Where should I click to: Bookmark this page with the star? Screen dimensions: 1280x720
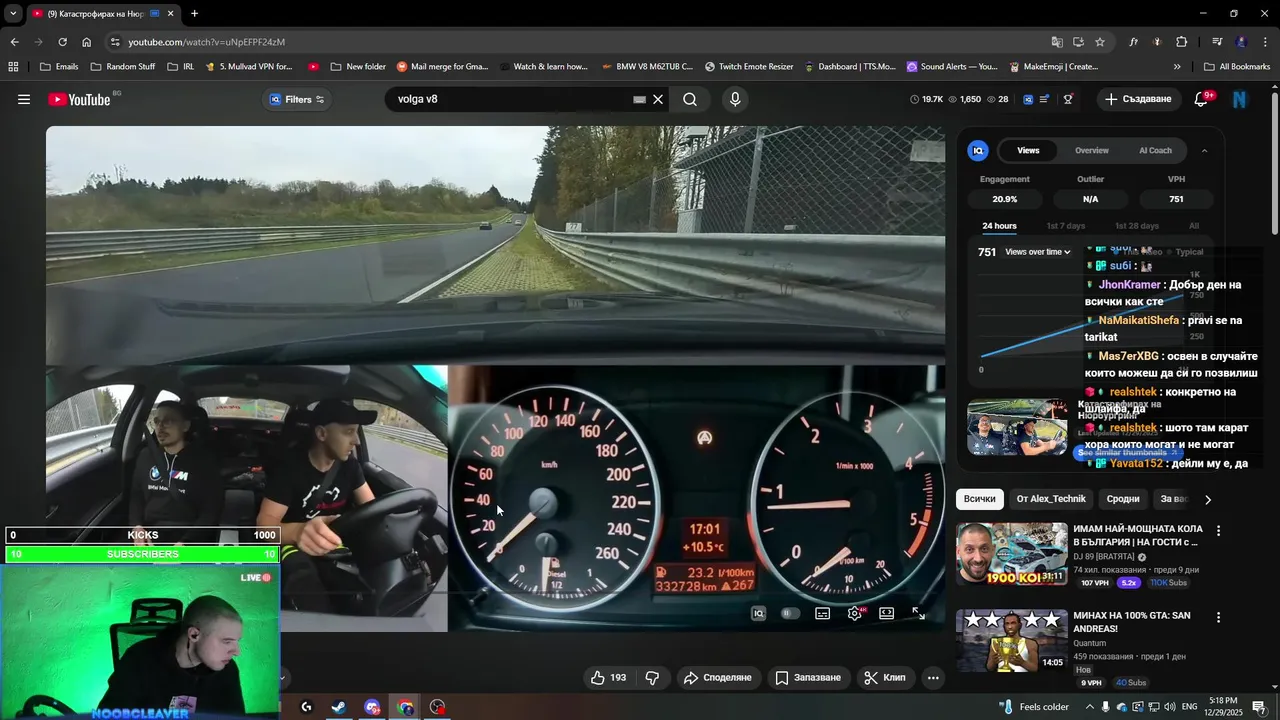tap(1100, 42)
